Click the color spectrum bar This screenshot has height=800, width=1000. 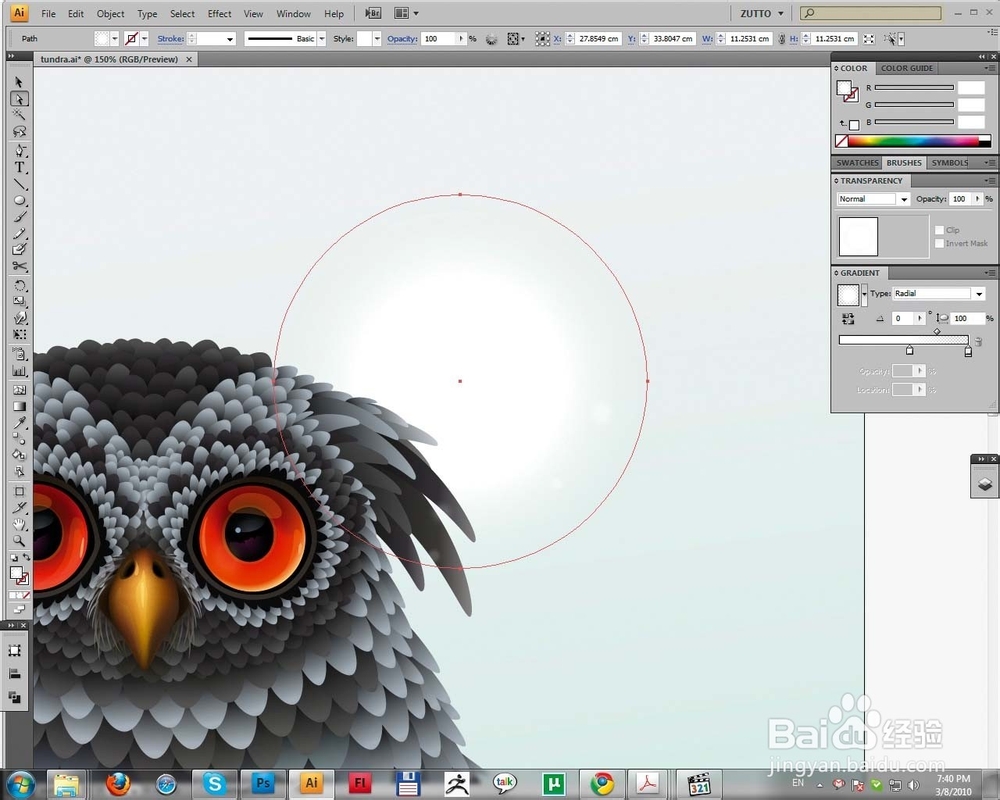pyautogui.click(x=913, y=142)
